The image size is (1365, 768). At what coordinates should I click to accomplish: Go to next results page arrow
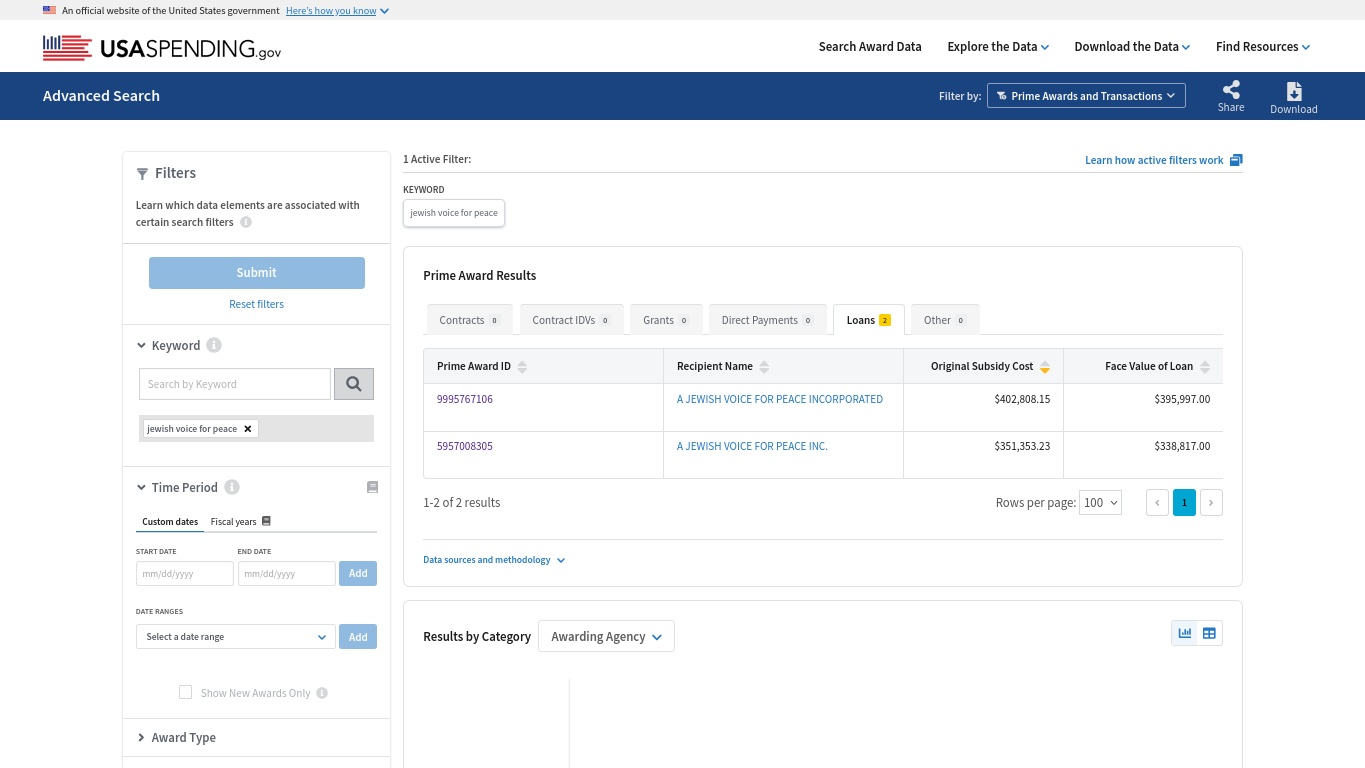(1211, 503)
